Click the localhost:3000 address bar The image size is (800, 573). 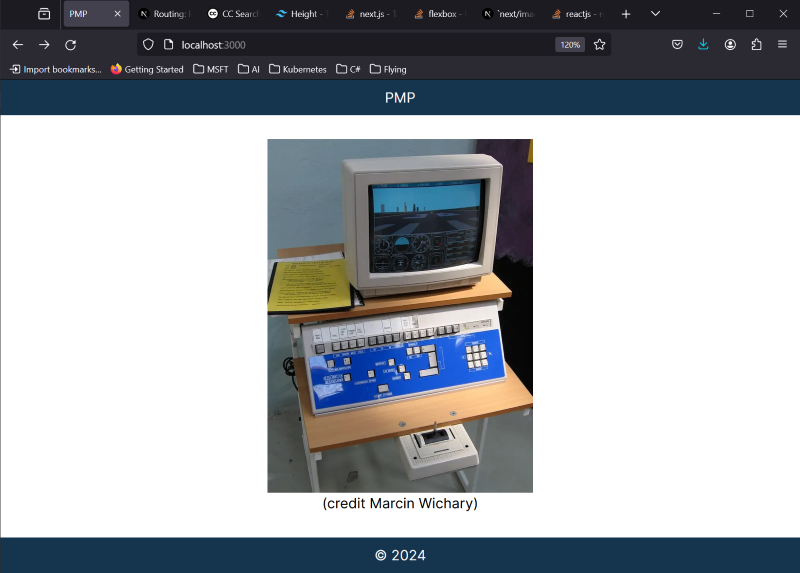tap(350, 45)
